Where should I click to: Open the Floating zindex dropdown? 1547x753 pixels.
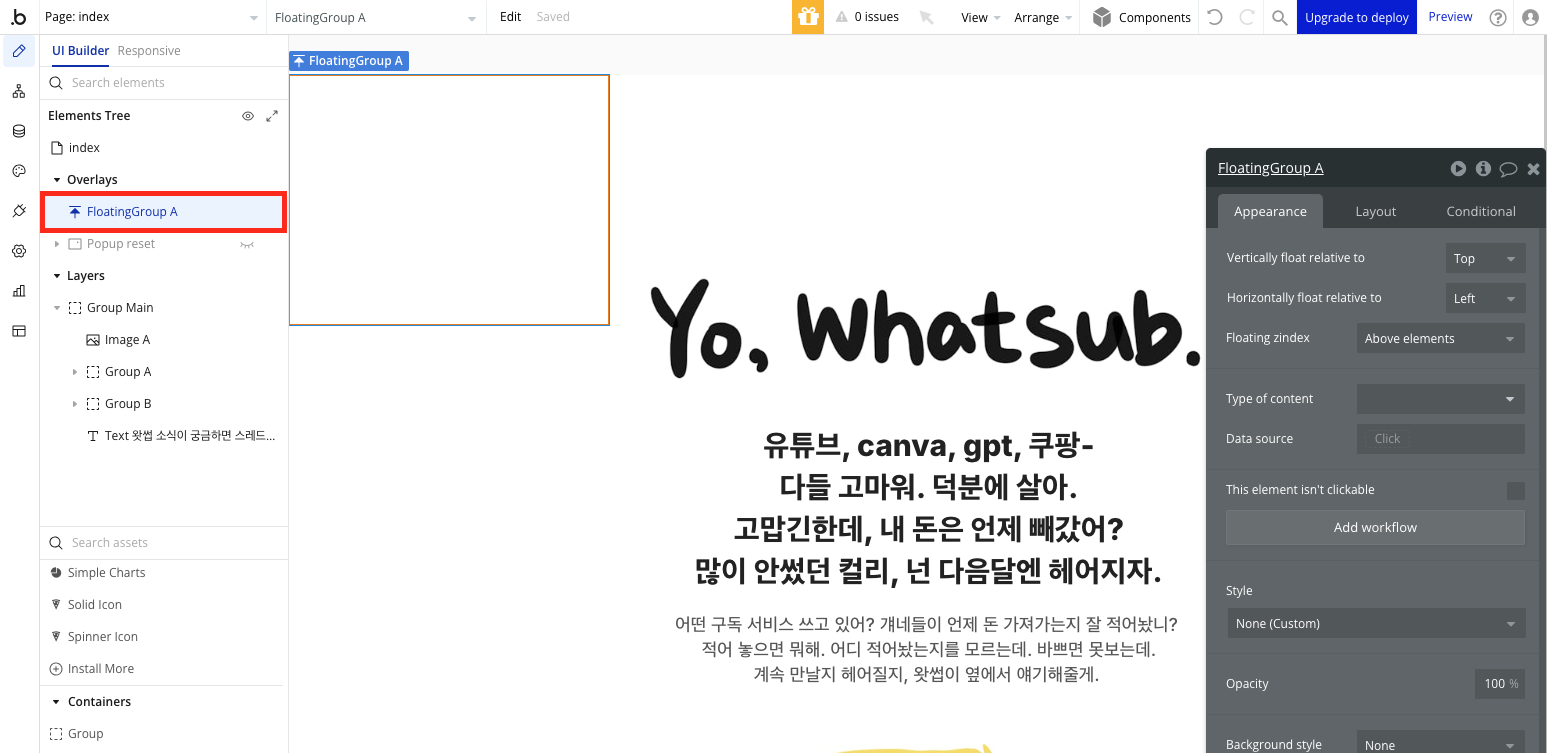[1441, 338]
